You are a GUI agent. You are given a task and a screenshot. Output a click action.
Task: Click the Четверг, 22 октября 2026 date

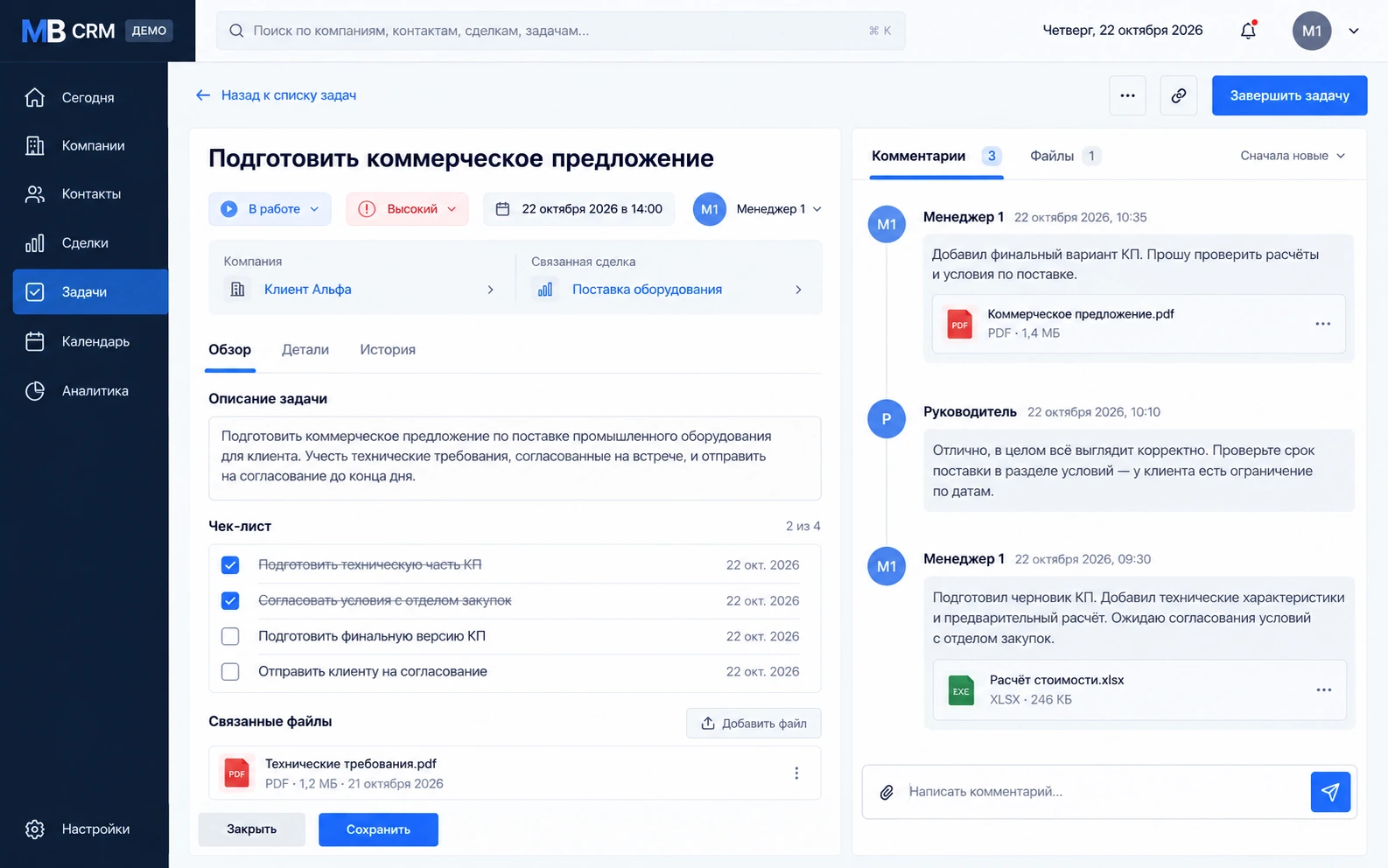1123,31
